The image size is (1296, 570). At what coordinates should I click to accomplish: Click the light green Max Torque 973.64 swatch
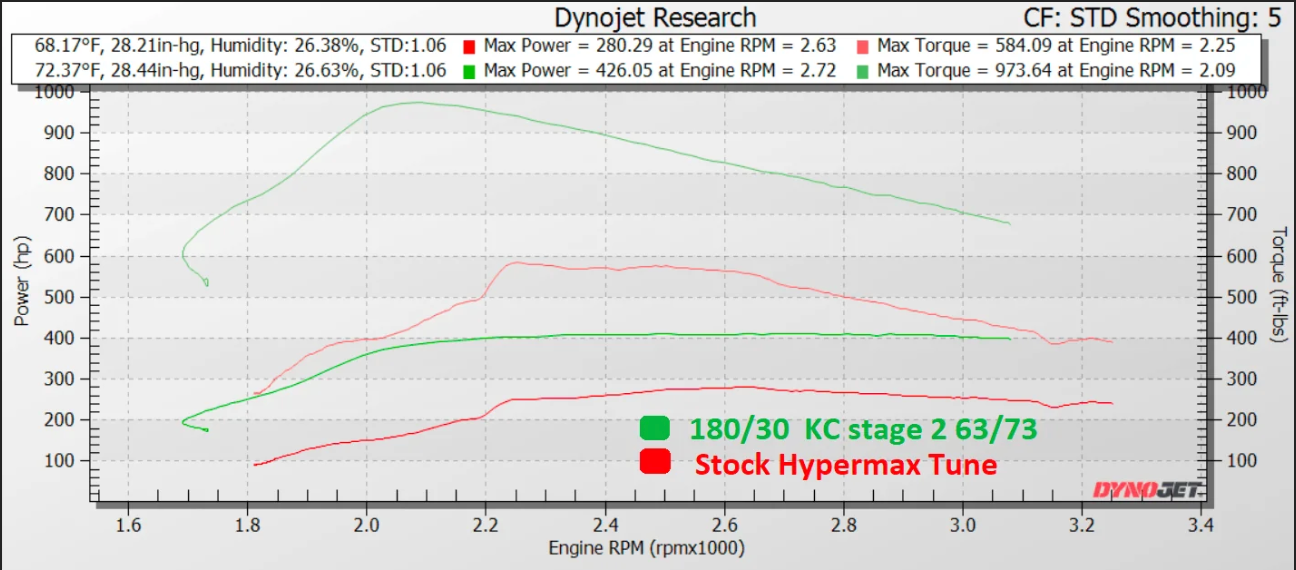(864, 70)
